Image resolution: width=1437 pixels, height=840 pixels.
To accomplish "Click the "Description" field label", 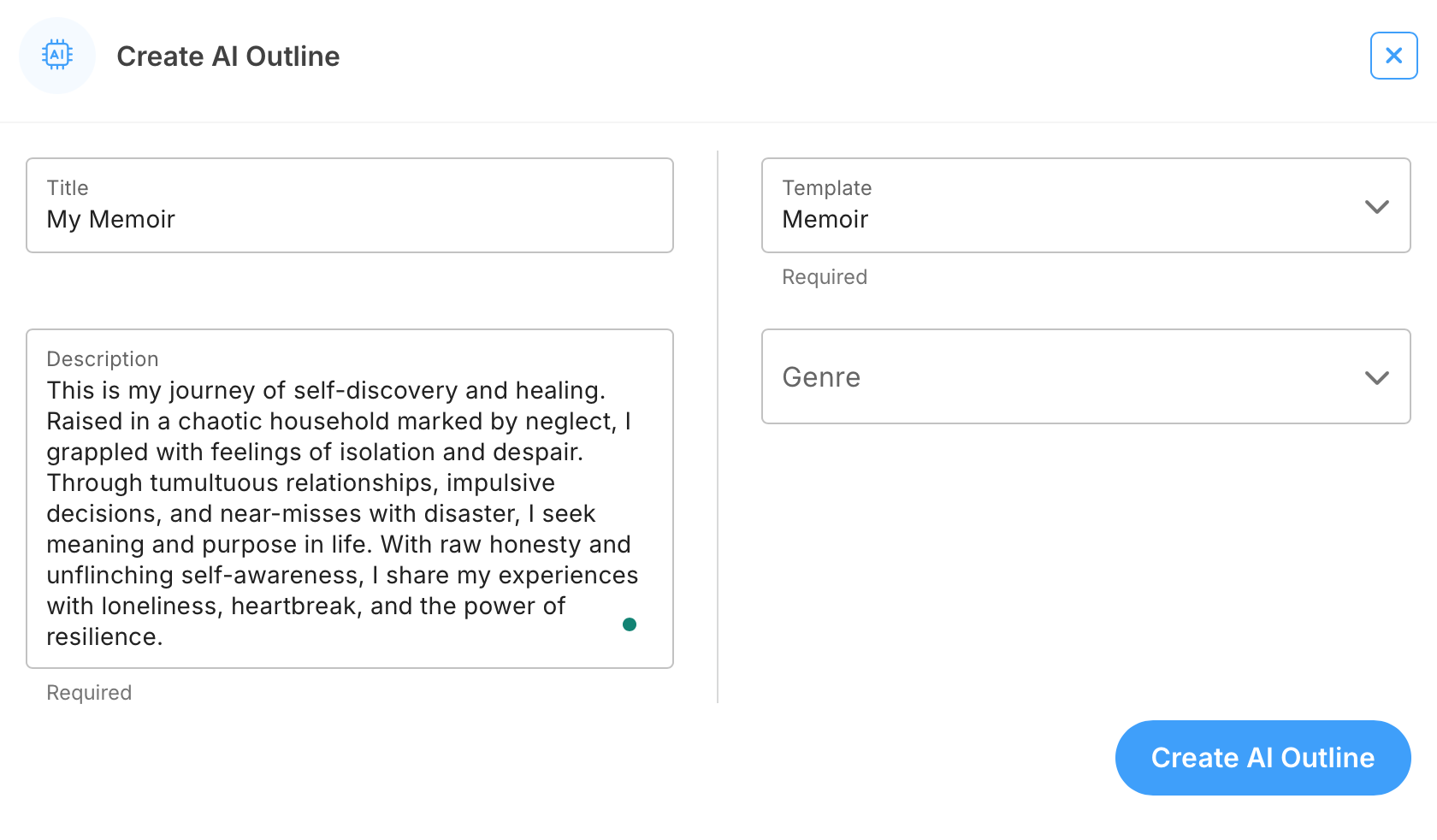I will [103, 359].
